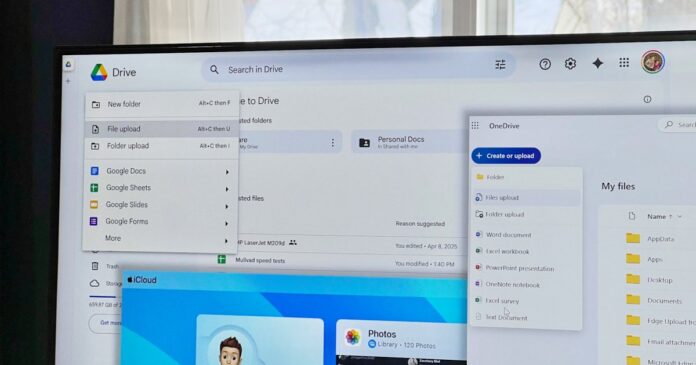This screenshot has width=696, height=365.
Task: Click the OneDrive search box
Action: (677, 125)
